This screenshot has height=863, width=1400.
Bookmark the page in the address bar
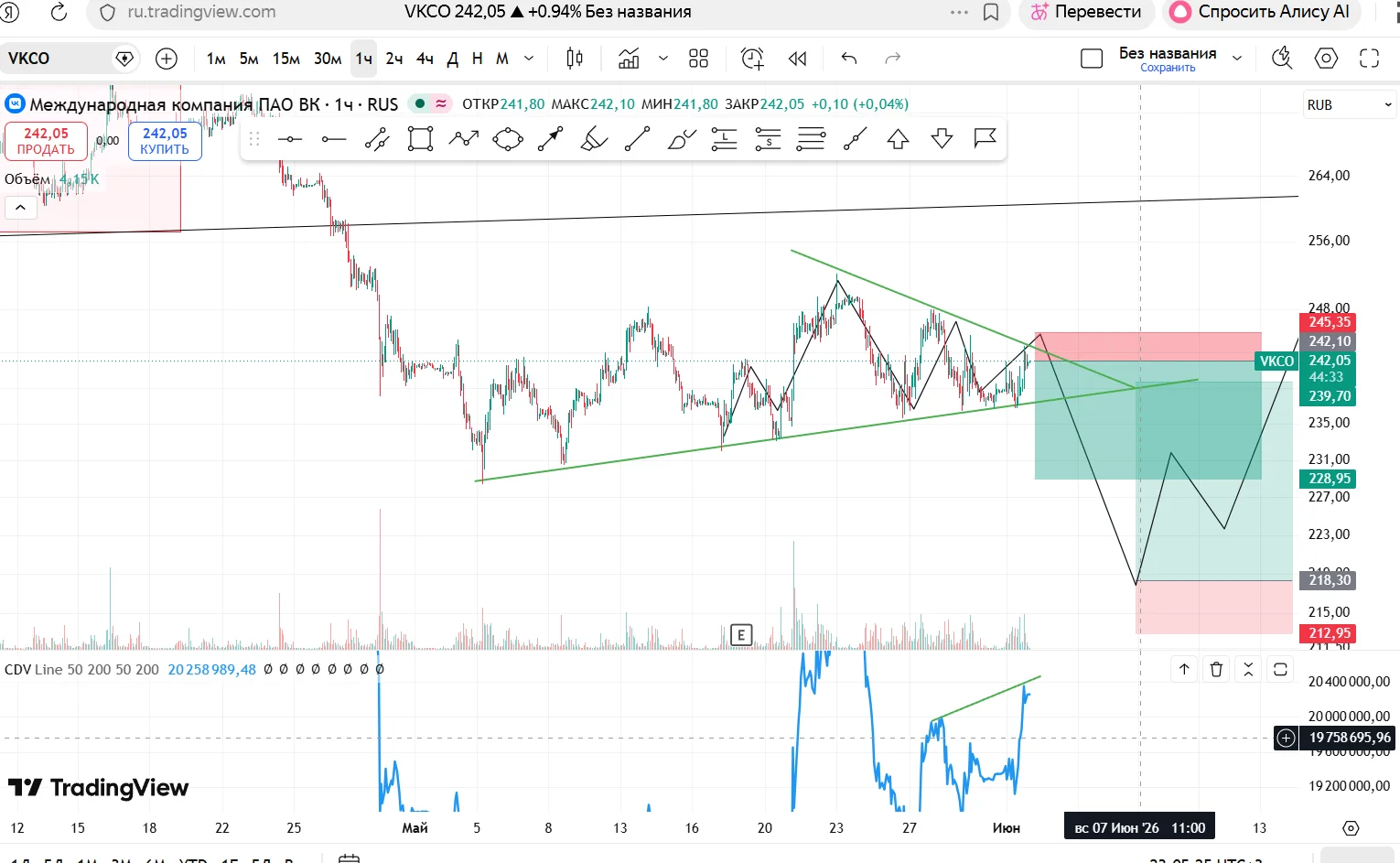(990, 12)
